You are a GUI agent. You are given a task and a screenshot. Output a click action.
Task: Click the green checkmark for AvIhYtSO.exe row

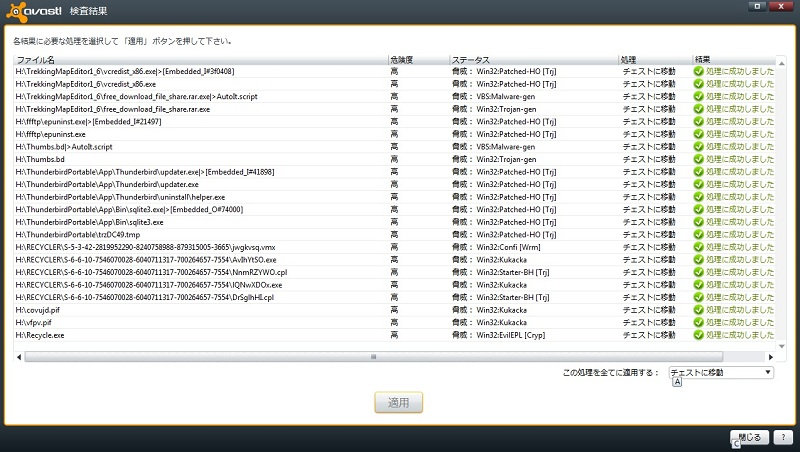pyautogui.click(x=698, y=260)
